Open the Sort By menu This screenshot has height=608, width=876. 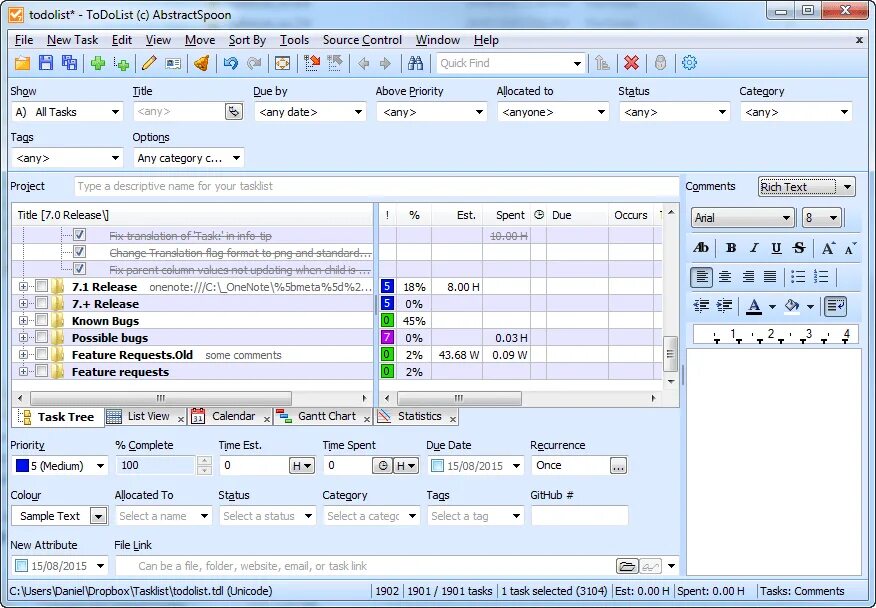coord(247,40)
